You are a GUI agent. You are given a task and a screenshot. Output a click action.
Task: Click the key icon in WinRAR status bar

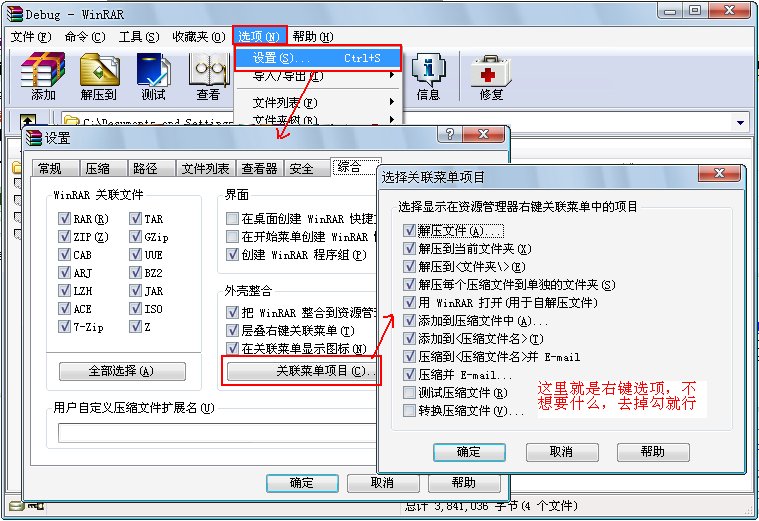tap(35, 506)
